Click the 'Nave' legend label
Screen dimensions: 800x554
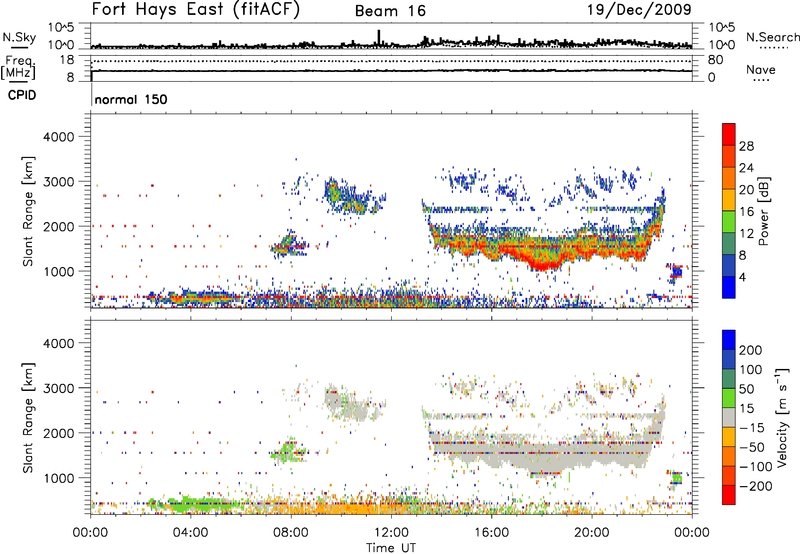pos(761,69)
